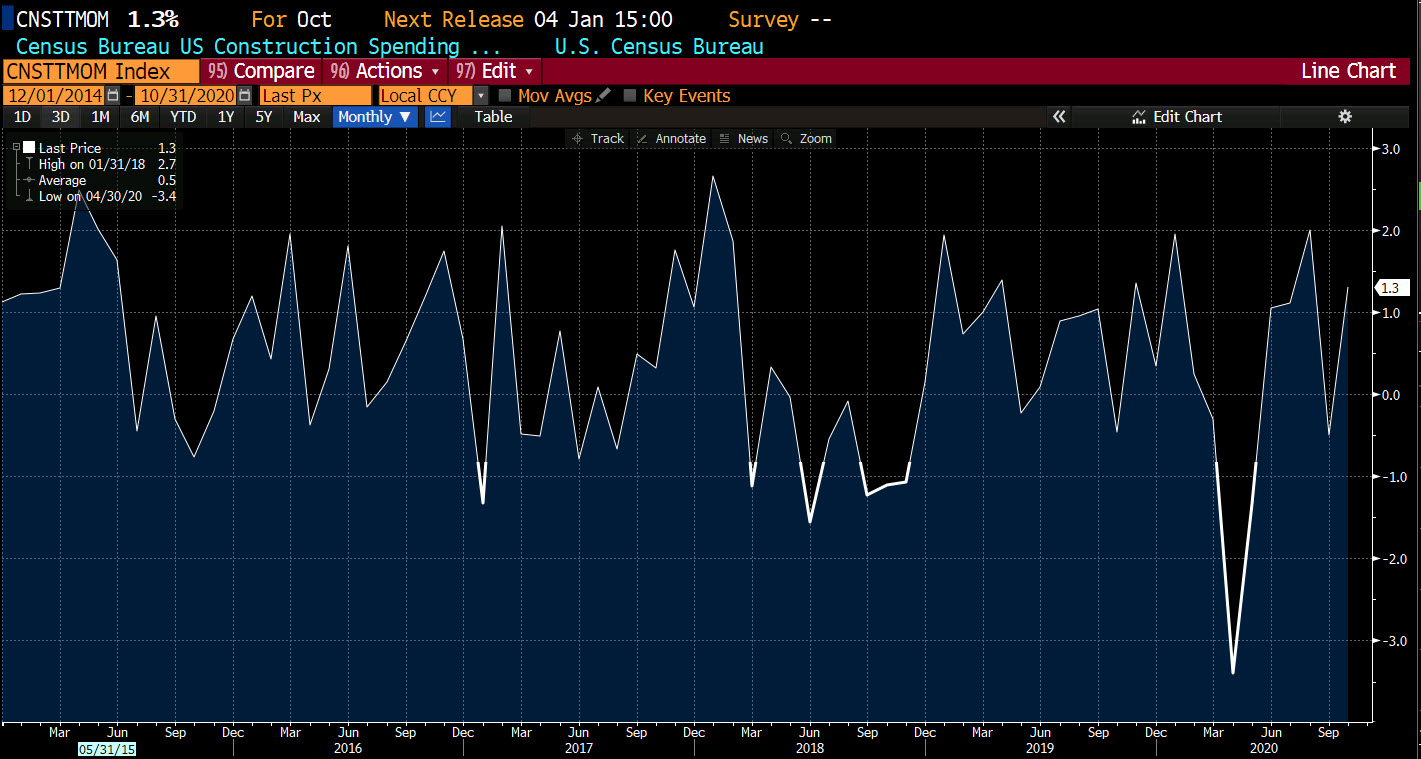Show News on the chart
This screenshot has height=759, width=1421.
click(744, 139)
